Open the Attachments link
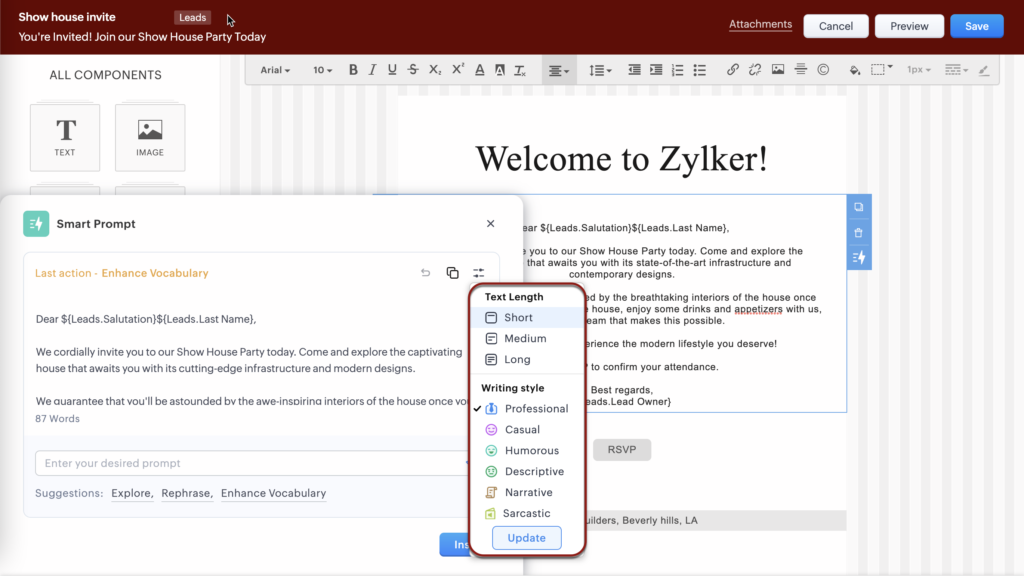Image resolution: width=1024 pixels, height=576 pixels. point(760,25)
